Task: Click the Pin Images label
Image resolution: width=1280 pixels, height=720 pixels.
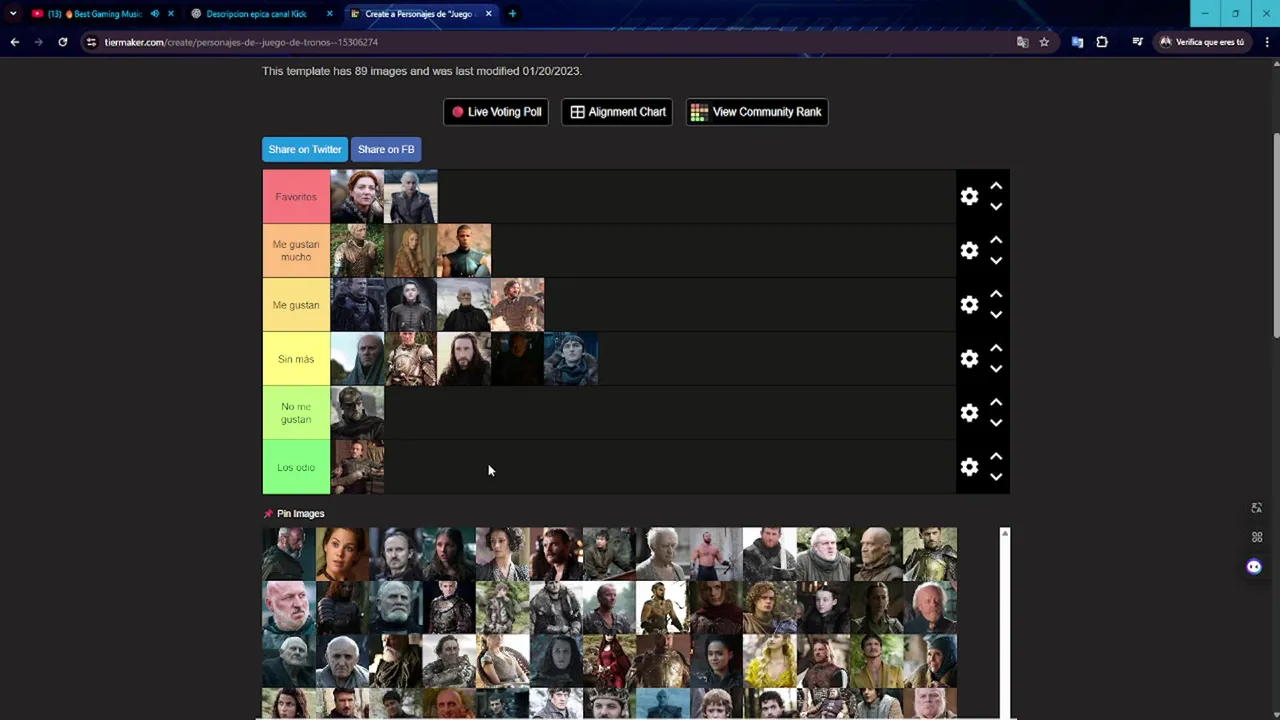Action: click(x=300, y=514)
